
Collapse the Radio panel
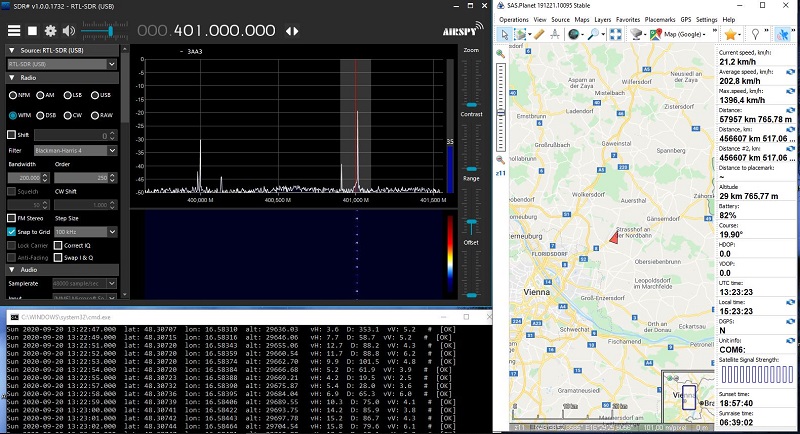tap(12, 78)
